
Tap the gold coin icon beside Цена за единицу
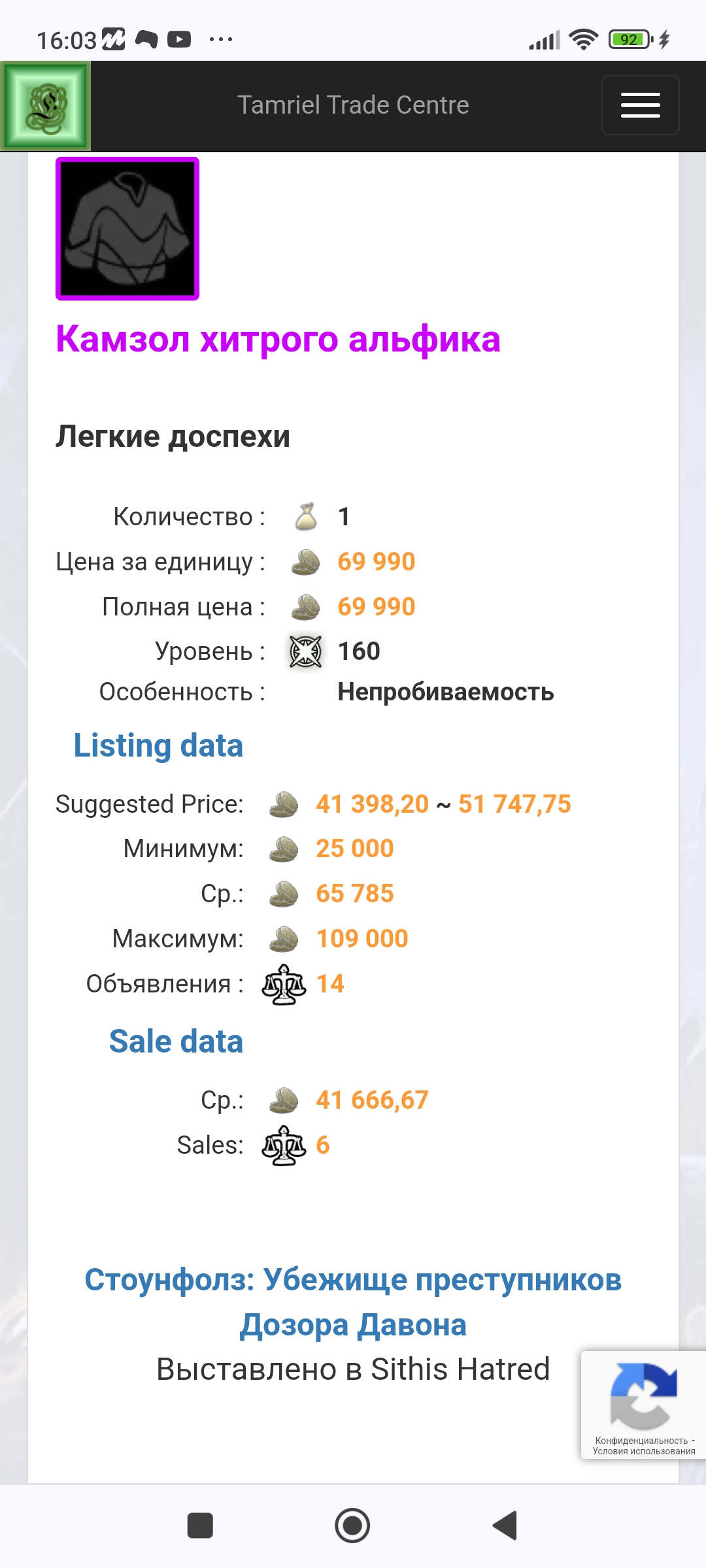click(x=305, y=562)
